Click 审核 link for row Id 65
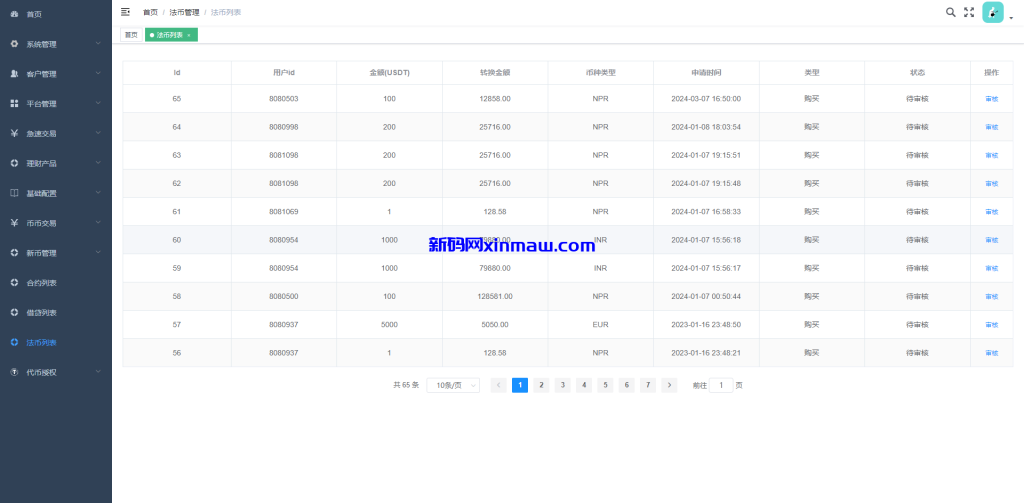Screen dimensions: 1024x503 coord(991,99)
